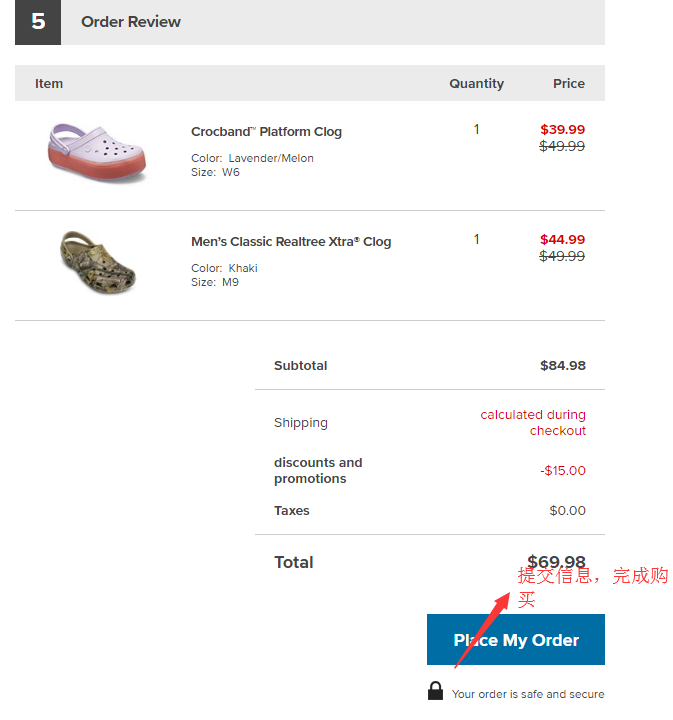Click the padlock secure icon
Screen dimensions: 673x720
coord(435,691)
